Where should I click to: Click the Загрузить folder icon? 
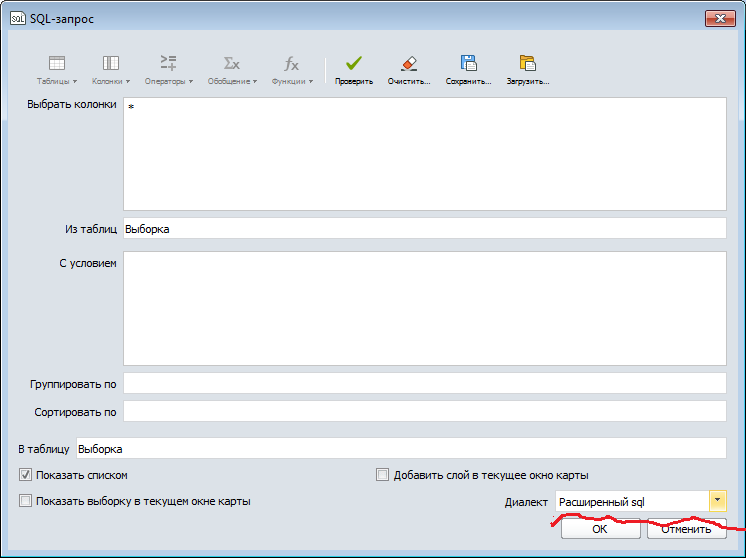528,63
